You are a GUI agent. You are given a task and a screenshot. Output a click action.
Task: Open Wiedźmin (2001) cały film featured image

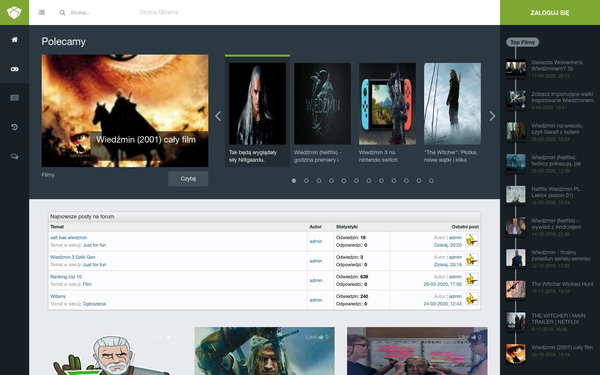click(125, 111)
